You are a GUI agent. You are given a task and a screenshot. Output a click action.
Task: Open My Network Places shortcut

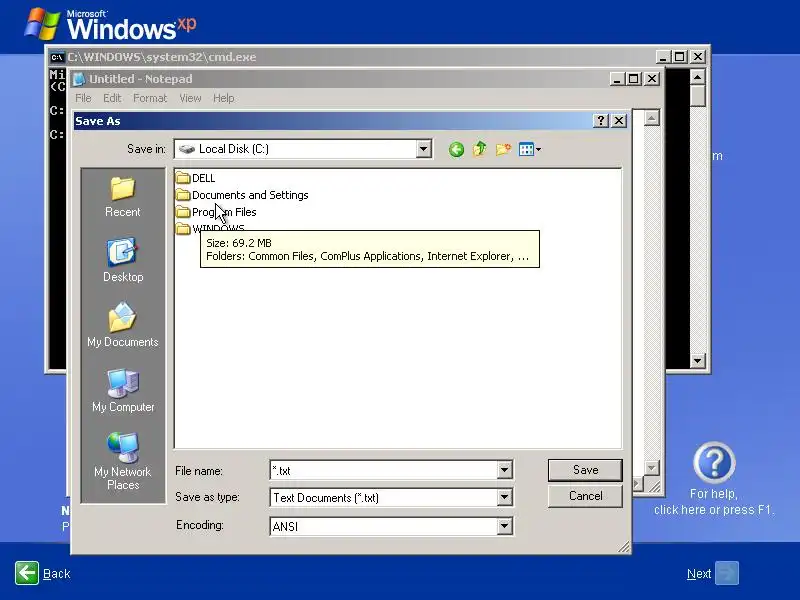[122, 461]
